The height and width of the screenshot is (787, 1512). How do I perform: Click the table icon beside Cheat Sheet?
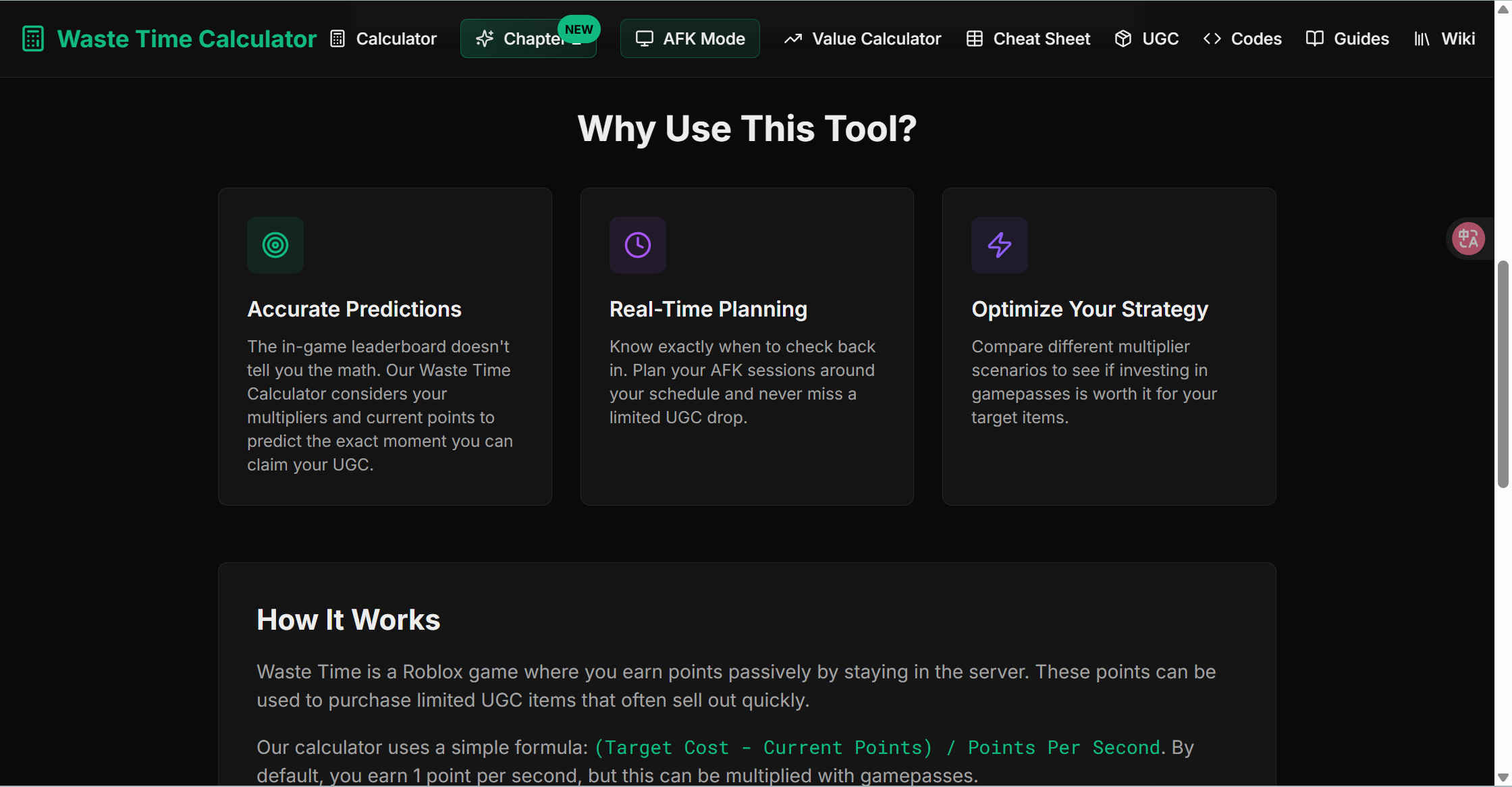click(x=974, y=38)
